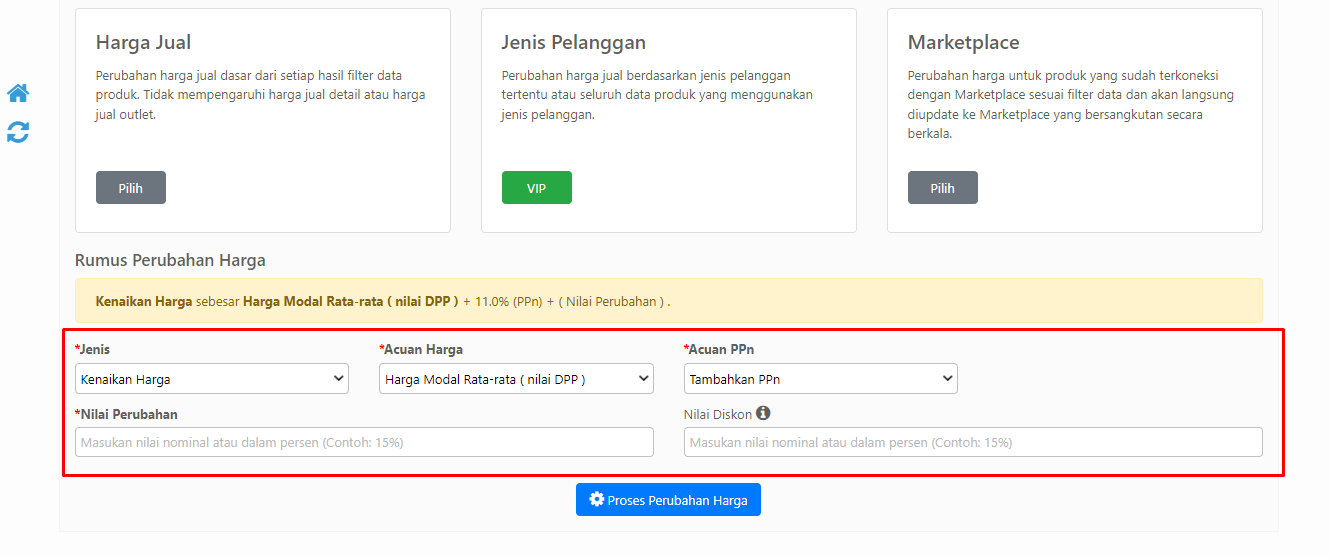
Task: Expand the Acuan Harga dropdown
Action: pyautogui.click(x=516, y=379)
